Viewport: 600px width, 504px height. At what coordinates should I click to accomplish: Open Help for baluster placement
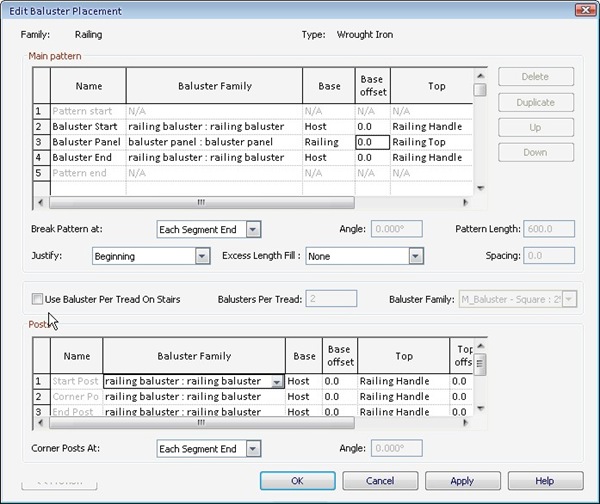(x=544, y=481)
